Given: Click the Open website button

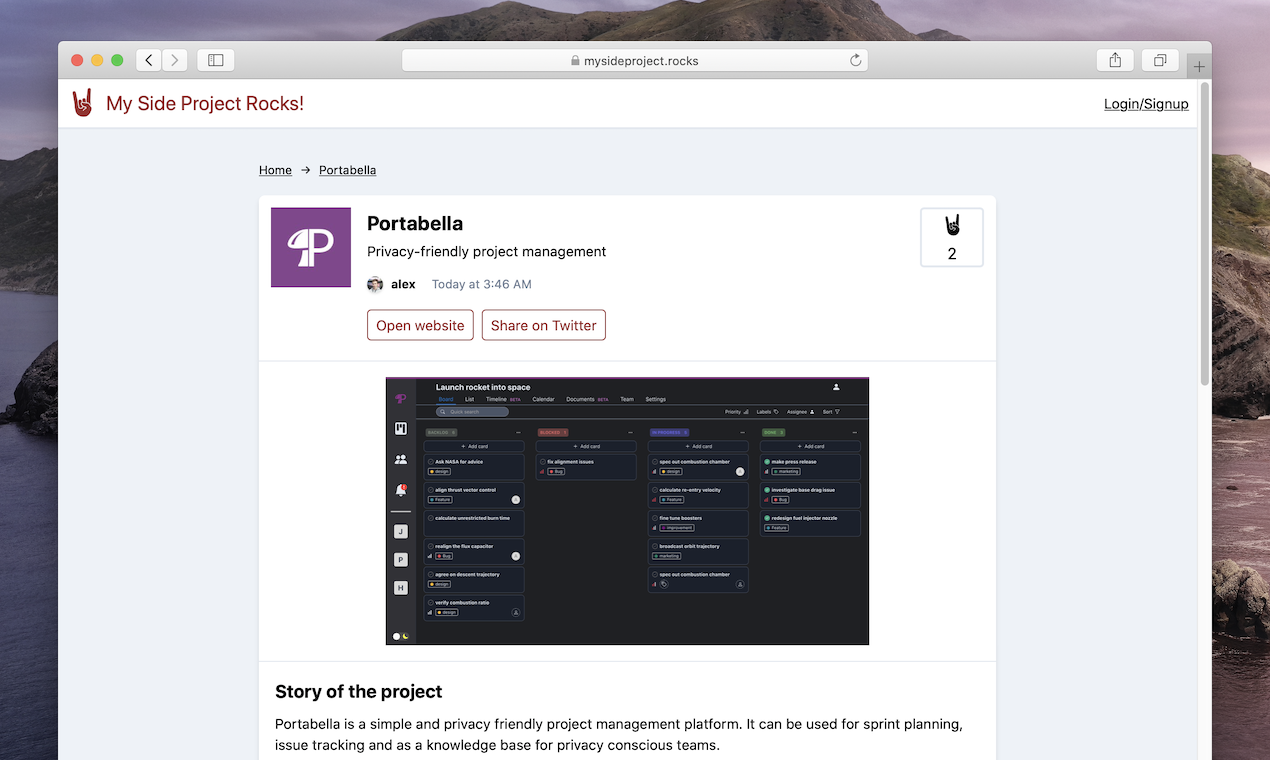Looking at the screenshot, I should [420, 325].
